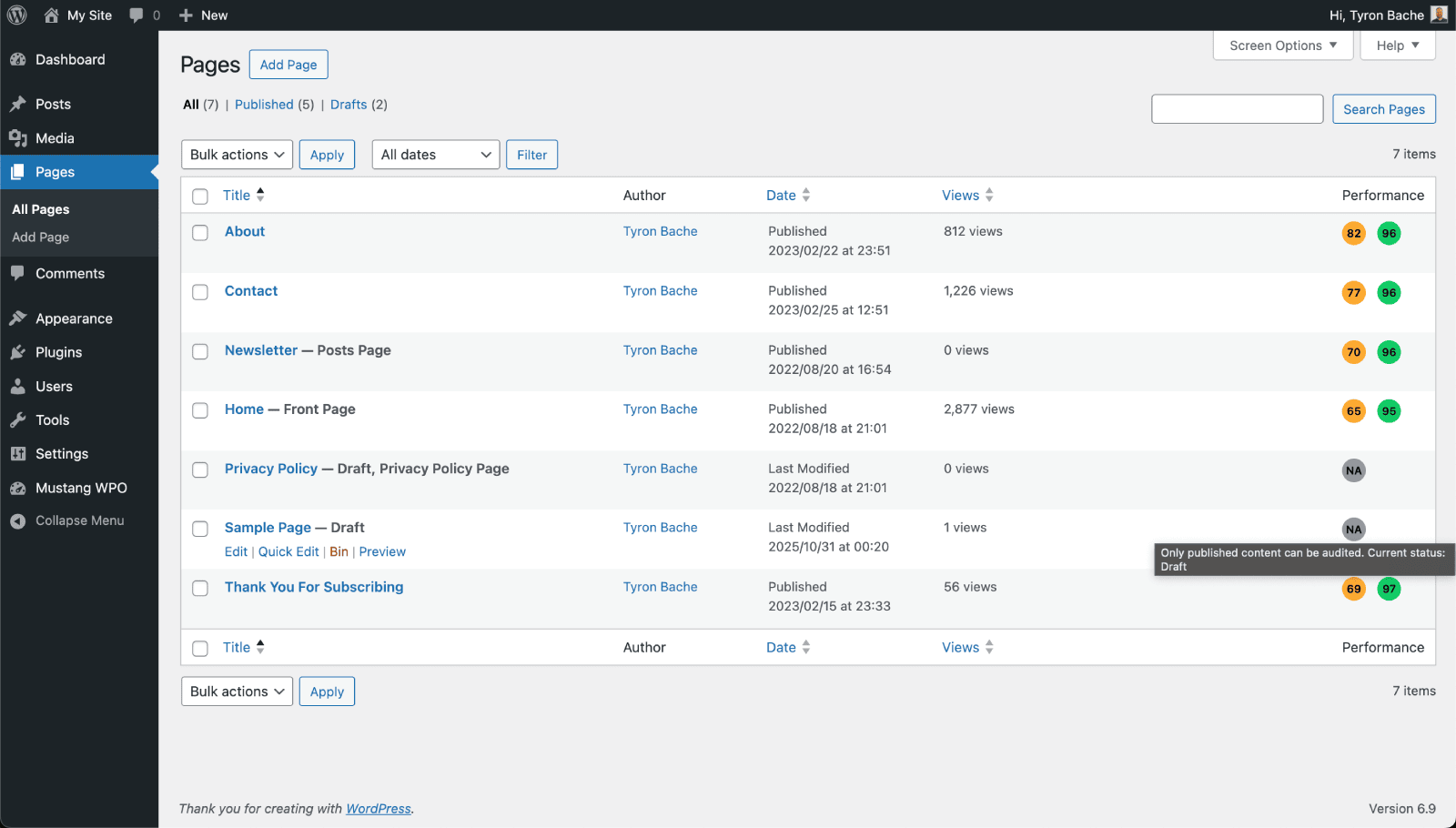Screen dimensions: 1456x828
Task: Open the Tools wrench icon
Action: [18, 419]
